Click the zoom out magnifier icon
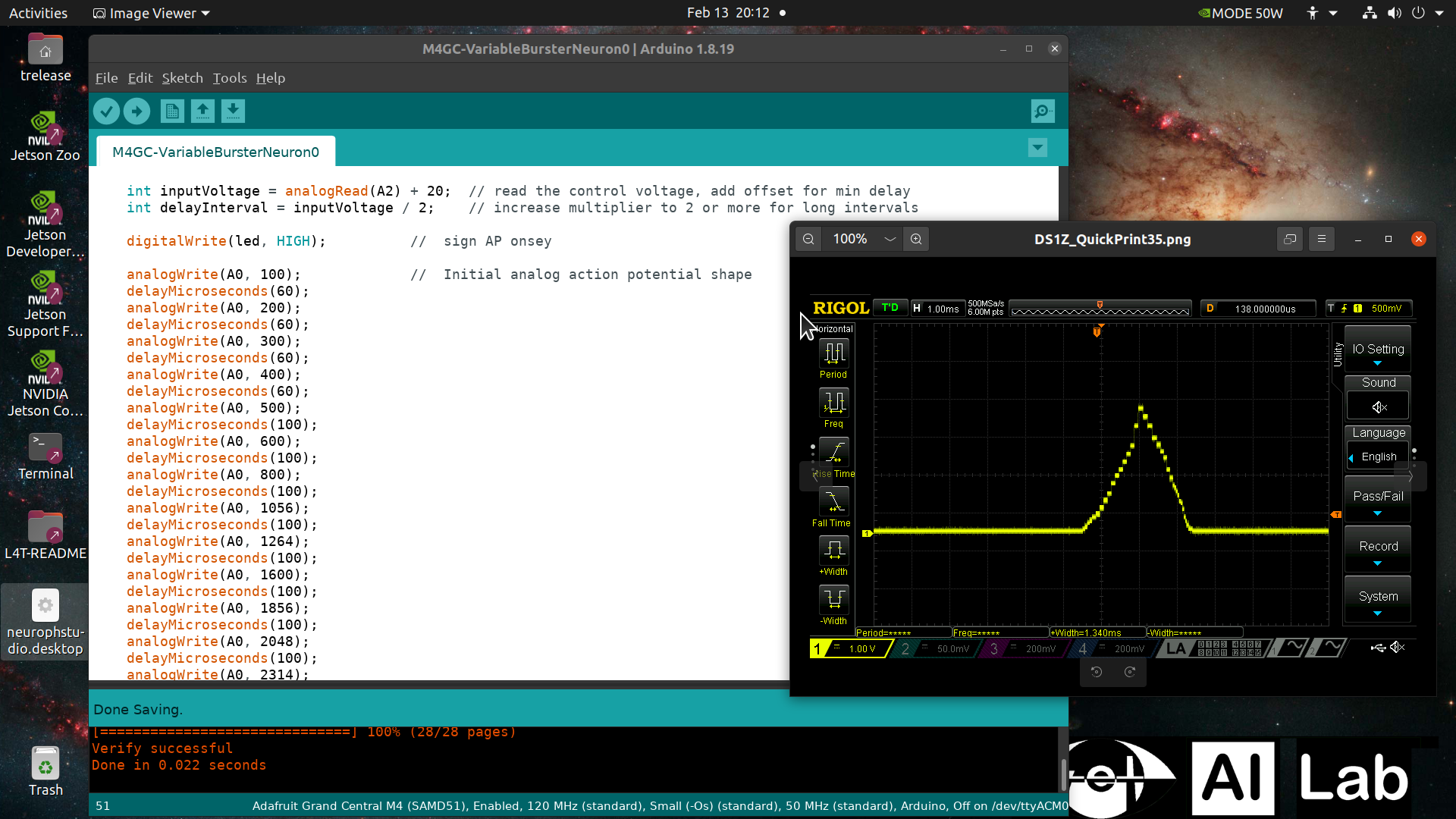This screenshot has width=1456, height=819. [808, 239]
